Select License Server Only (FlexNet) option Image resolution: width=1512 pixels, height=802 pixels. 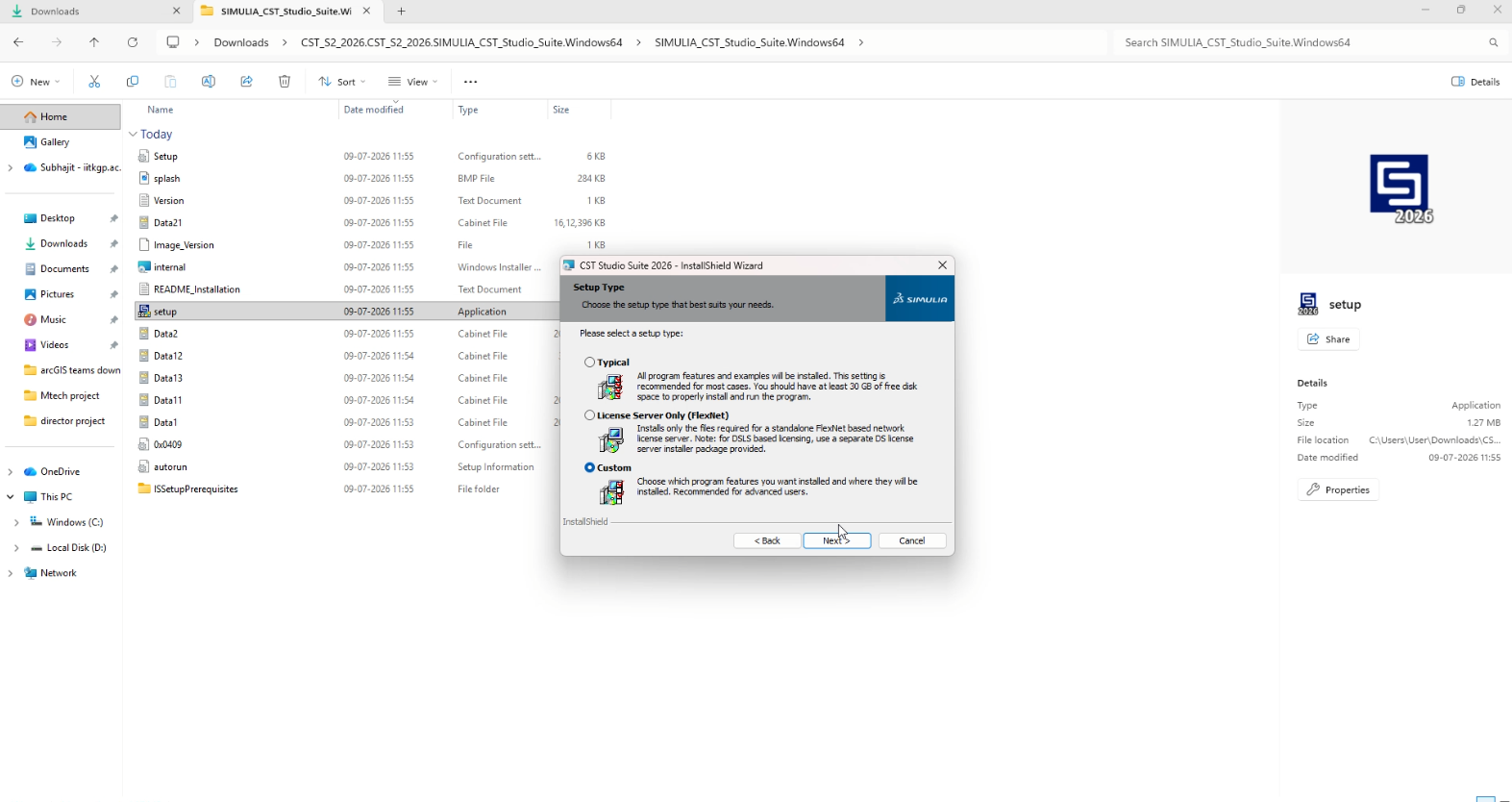tap(590, 415)
